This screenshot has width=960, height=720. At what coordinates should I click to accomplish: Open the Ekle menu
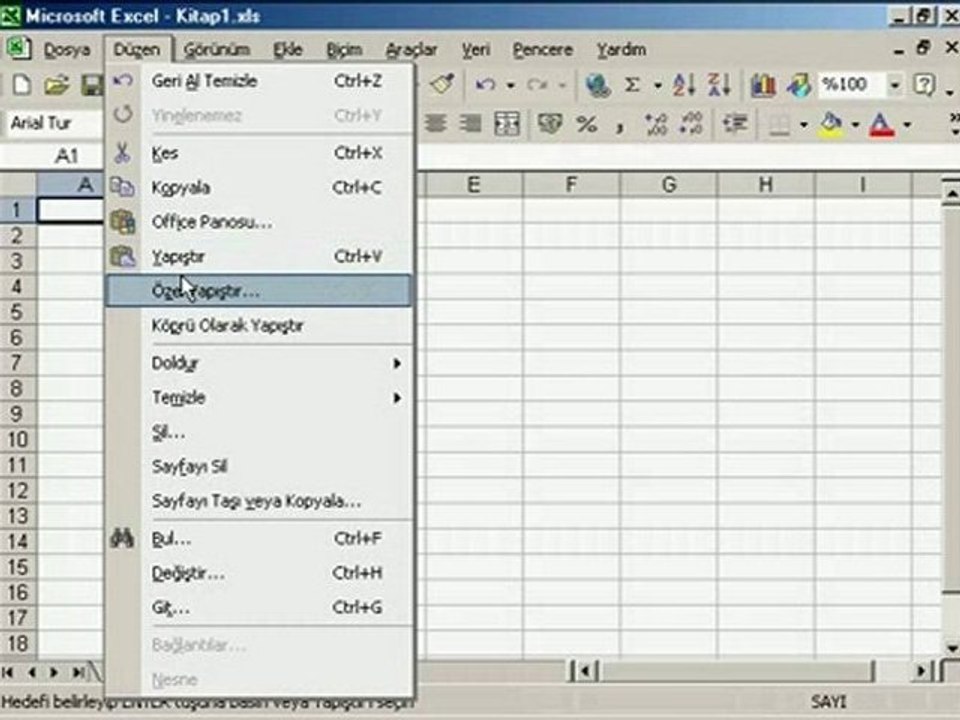(x=288, y=50)
